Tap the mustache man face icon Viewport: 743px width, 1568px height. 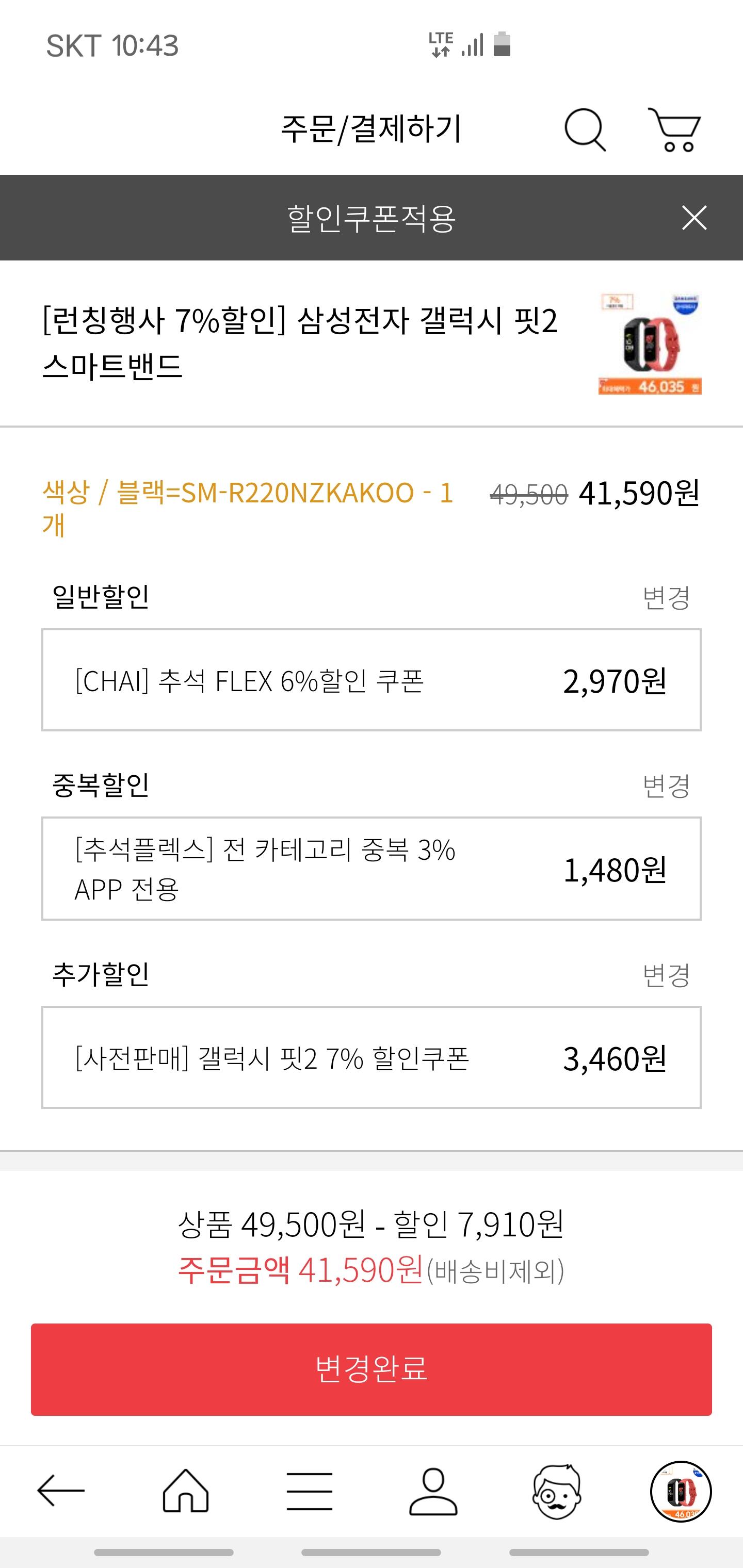[557, 1491]
